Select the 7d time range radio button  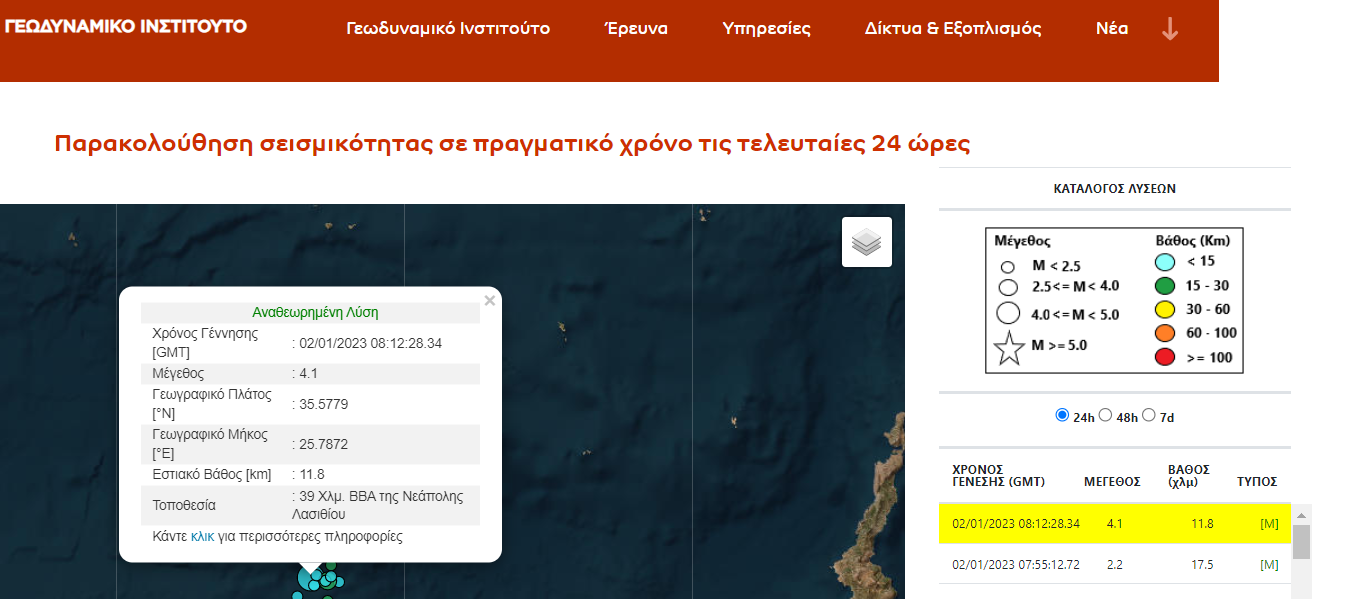(1148, 415)
